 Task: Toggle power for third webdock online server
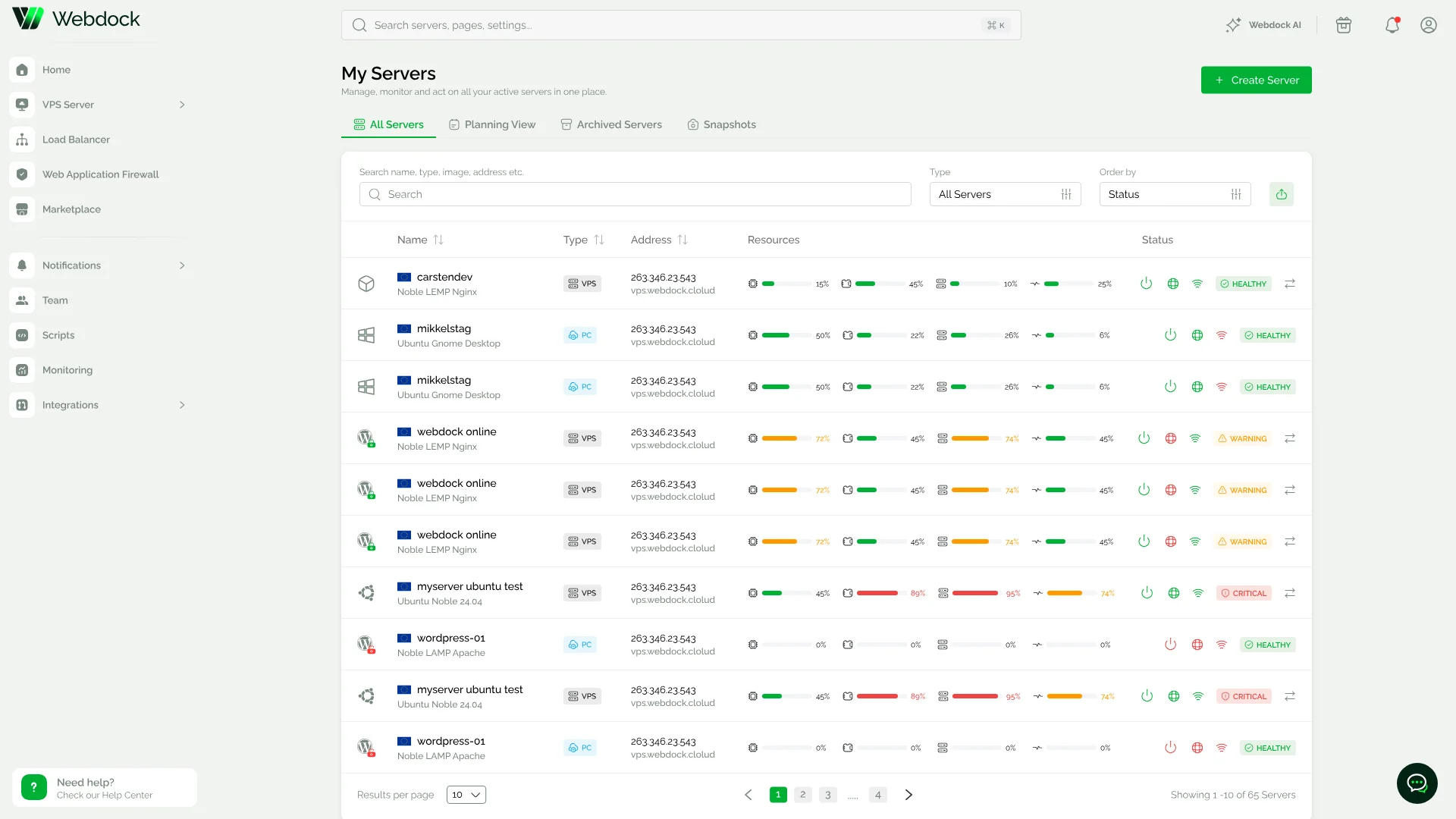coord(1144,541)
